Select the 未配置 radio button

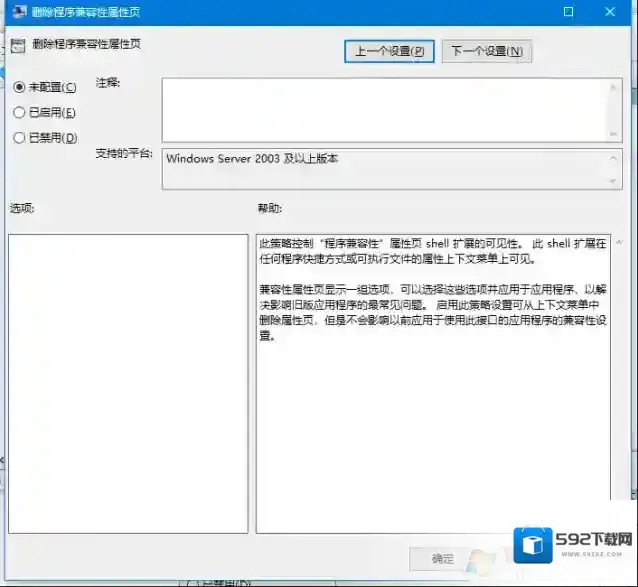point(19,87)
